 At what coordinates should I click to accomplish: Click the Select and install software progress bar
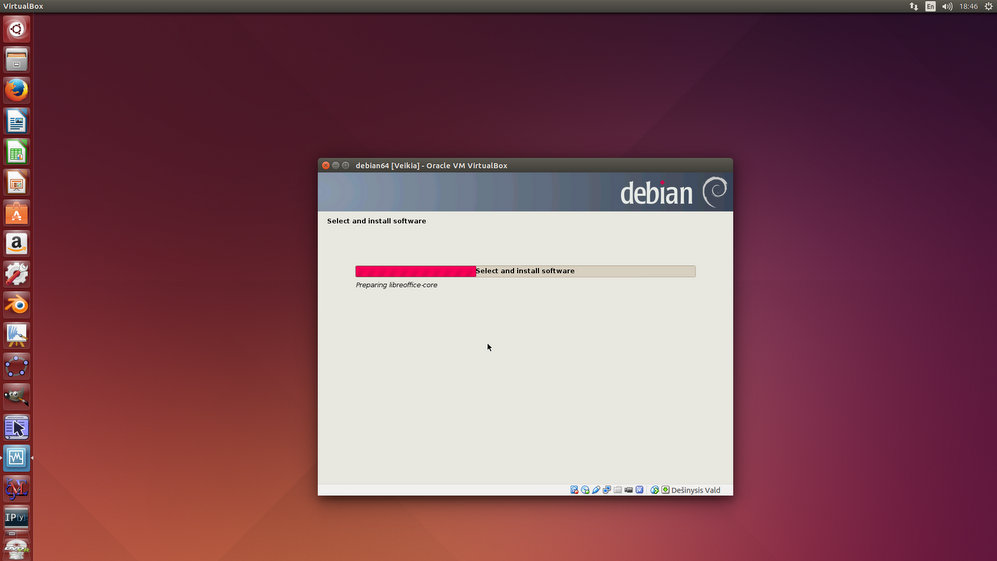(525, 271)
